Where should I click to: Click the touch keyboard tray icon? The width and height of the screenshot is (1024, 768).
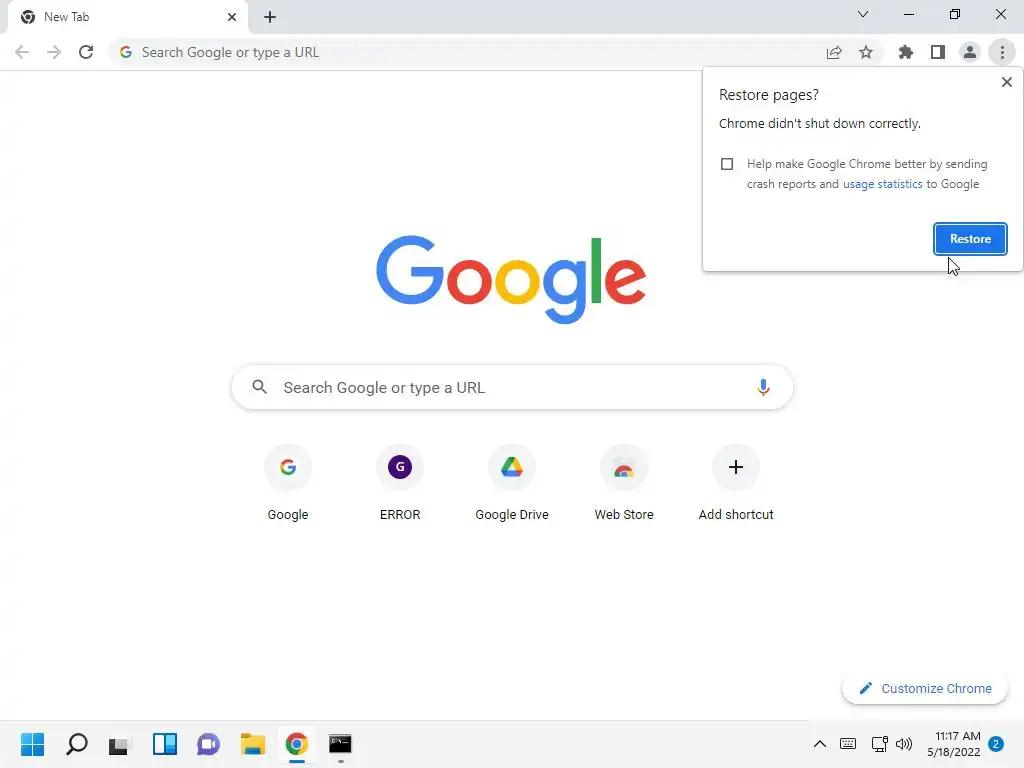click(848, 744)
